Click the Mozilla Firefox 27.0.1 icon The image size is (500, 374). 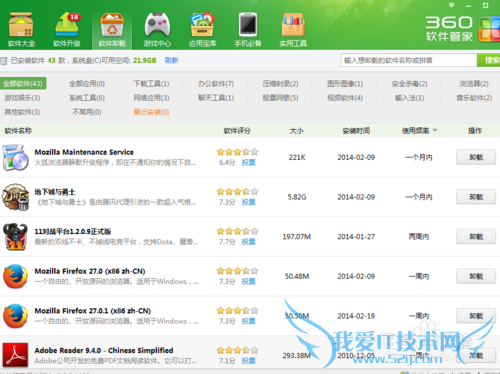(15, 316)
